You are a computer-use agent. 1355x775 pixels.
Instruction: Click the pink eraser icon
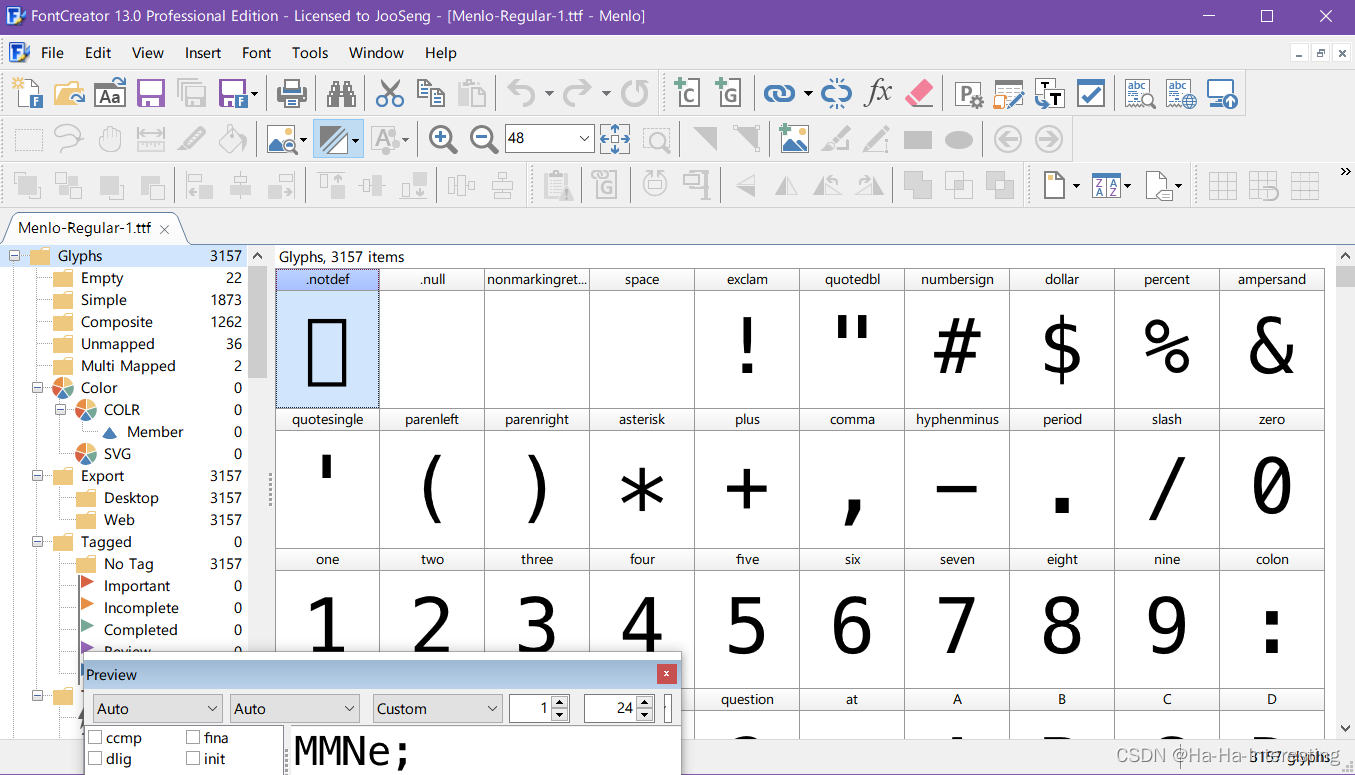pos(919,93)
